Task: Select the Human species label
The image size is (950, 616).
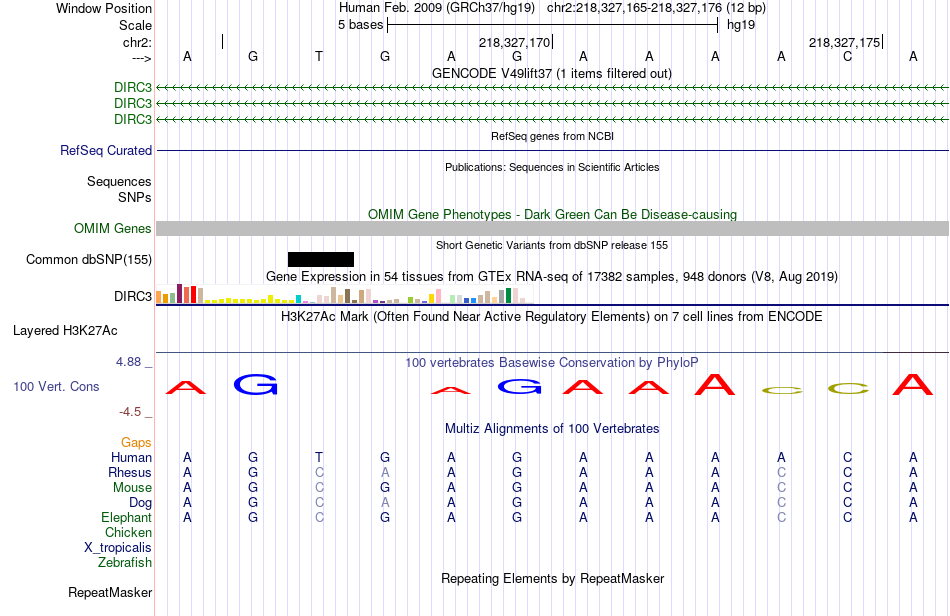Action: coord(131,457)
